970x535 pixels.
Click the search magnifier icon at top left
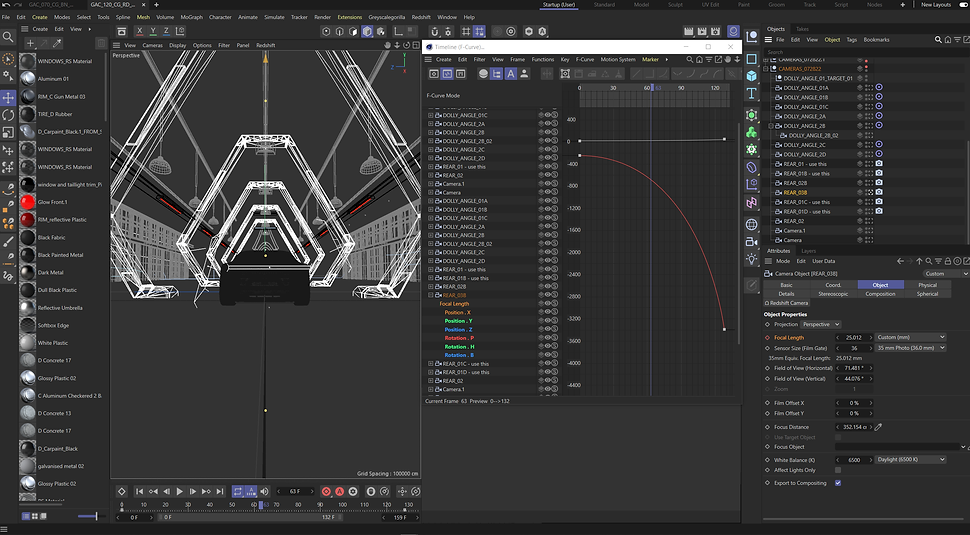pyautogui.click(x=8, y=36)
